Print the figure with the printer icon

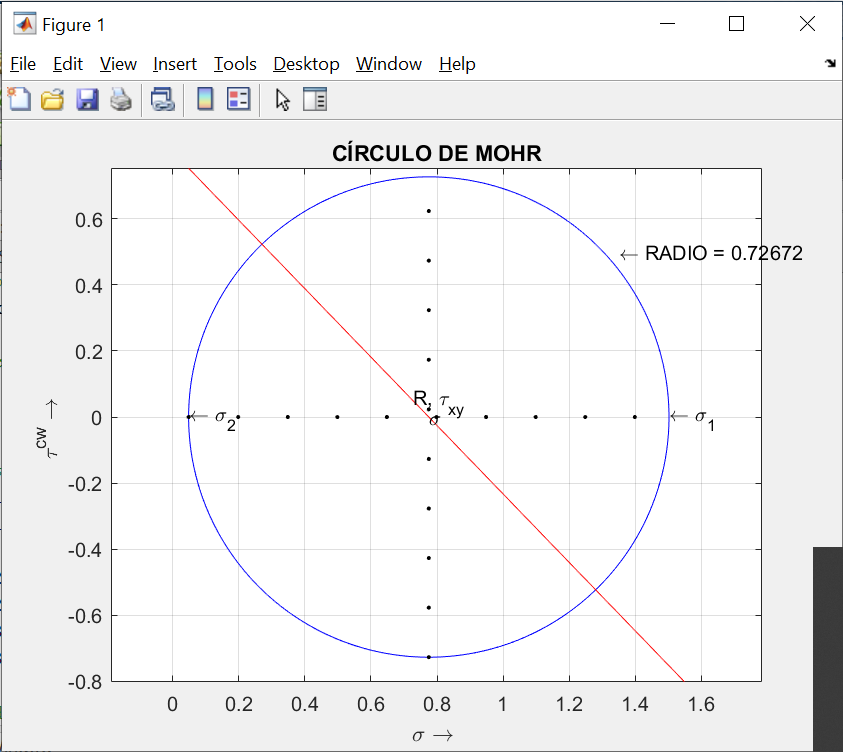pos(120,99)
